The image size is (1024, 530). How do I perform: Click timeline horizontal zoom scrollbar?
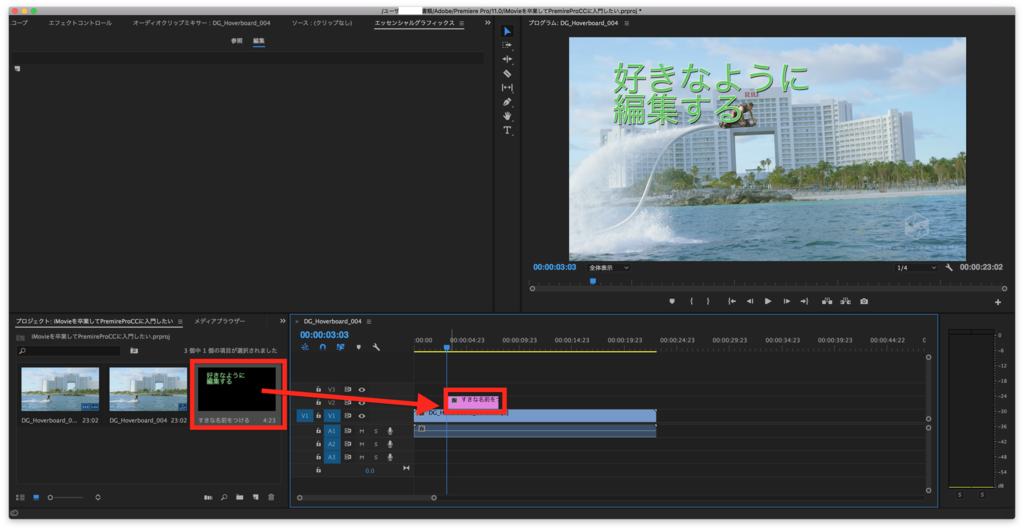(x=366, y=498)
